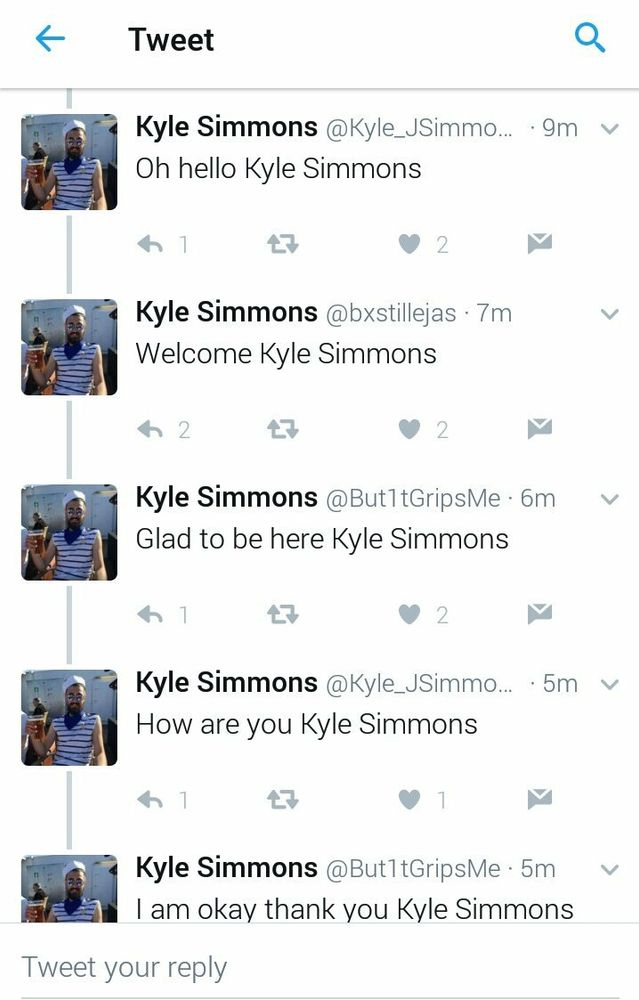Open @But1tGripsMe handle on 6m tweet
Image resolution: width=639 pixels, height=1000 pixels.
(413, 498)
